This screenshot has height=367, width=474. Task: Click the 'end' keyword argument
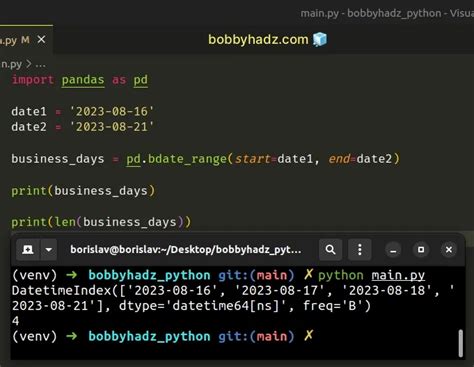pyautogui.click(x=339, y=159)
